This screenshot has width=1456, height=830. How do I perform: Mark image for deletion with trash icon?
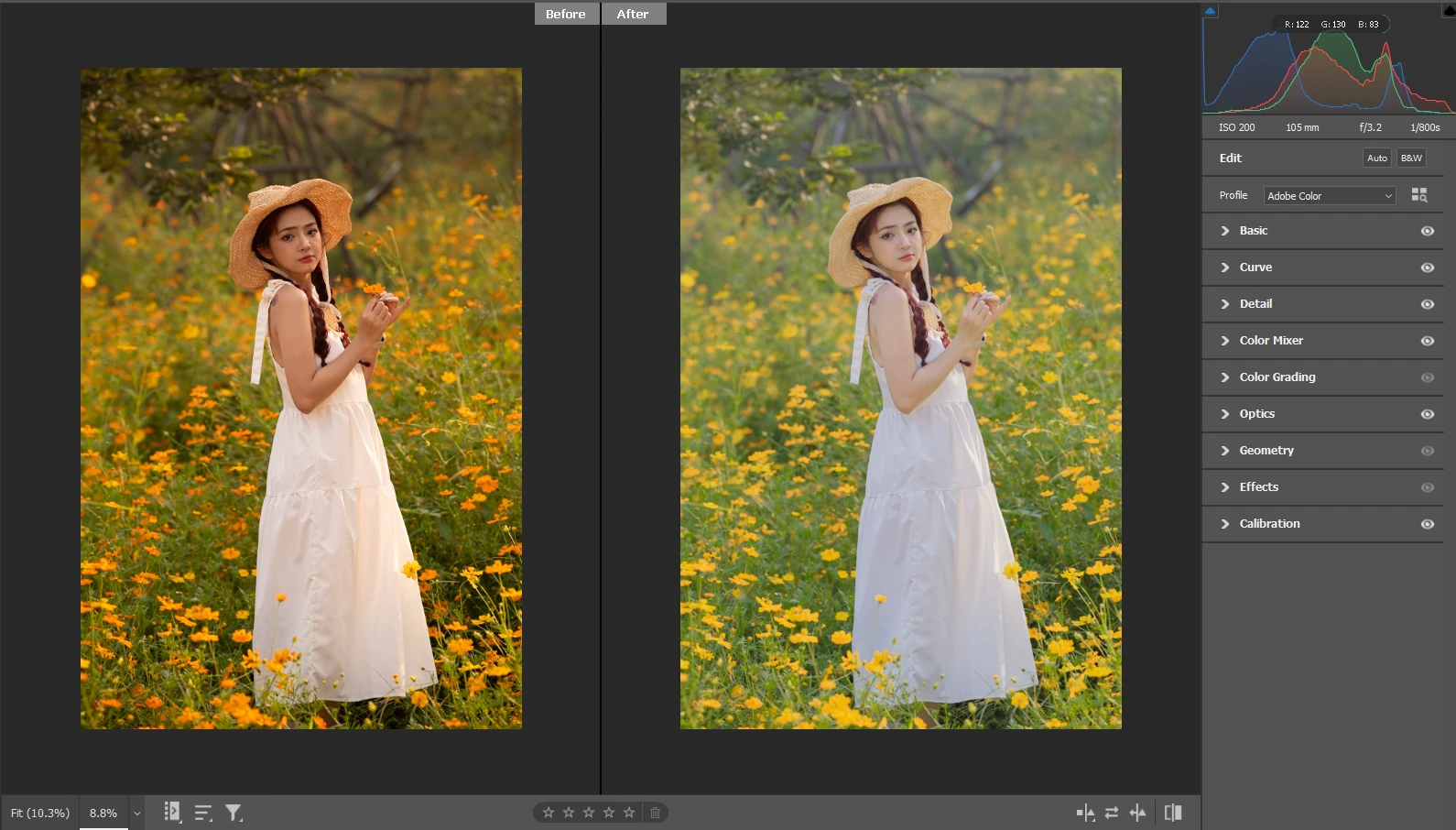click(x=655, y=813)
